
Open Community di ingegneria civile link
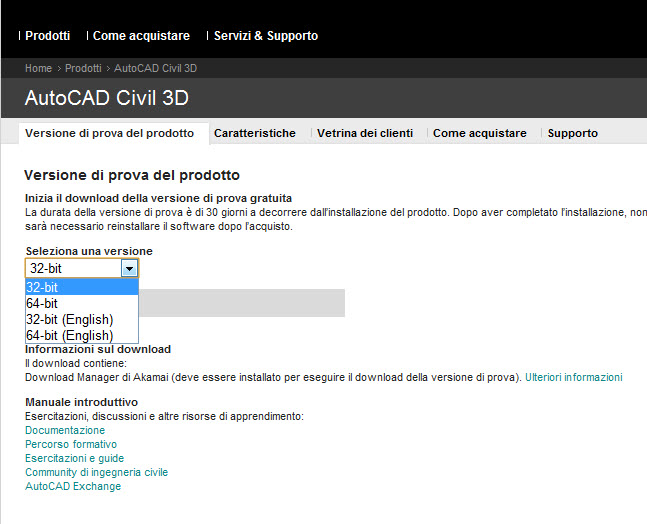click(x=97, y=472)
